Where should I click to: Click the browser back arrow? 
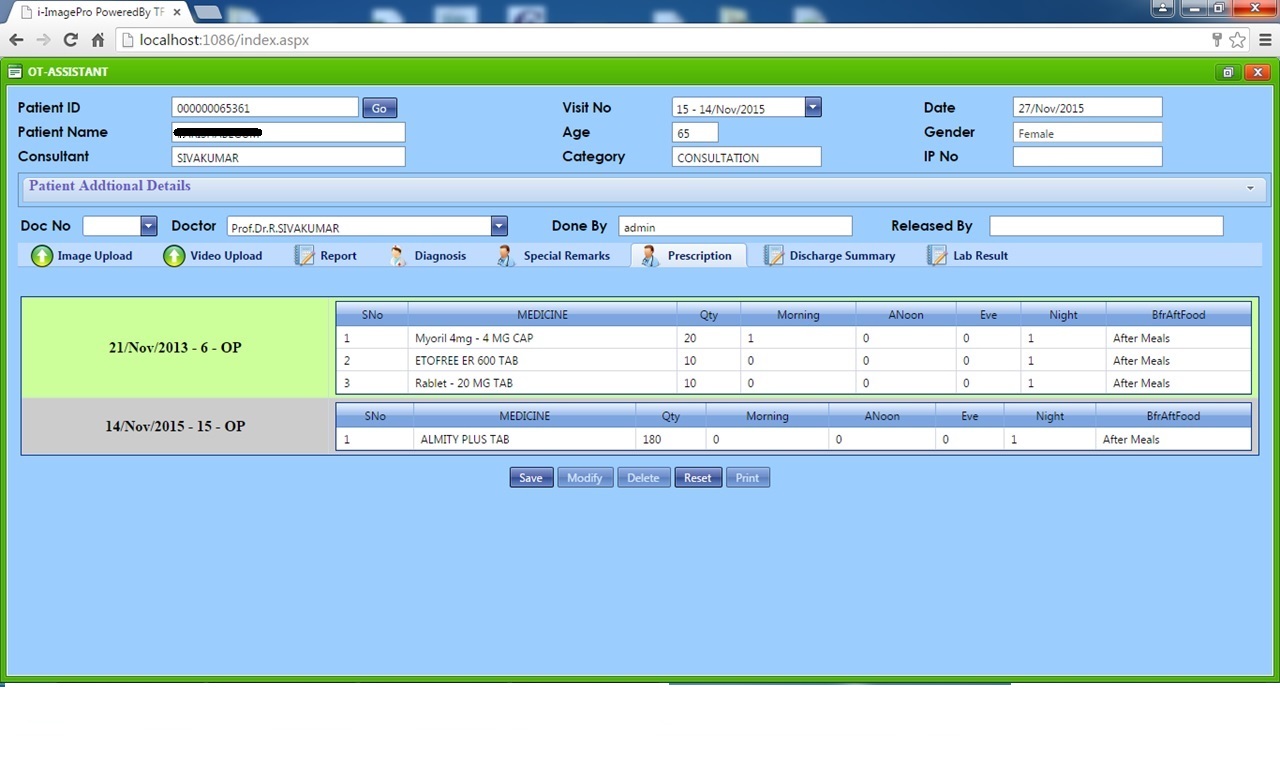click(16, 40)
